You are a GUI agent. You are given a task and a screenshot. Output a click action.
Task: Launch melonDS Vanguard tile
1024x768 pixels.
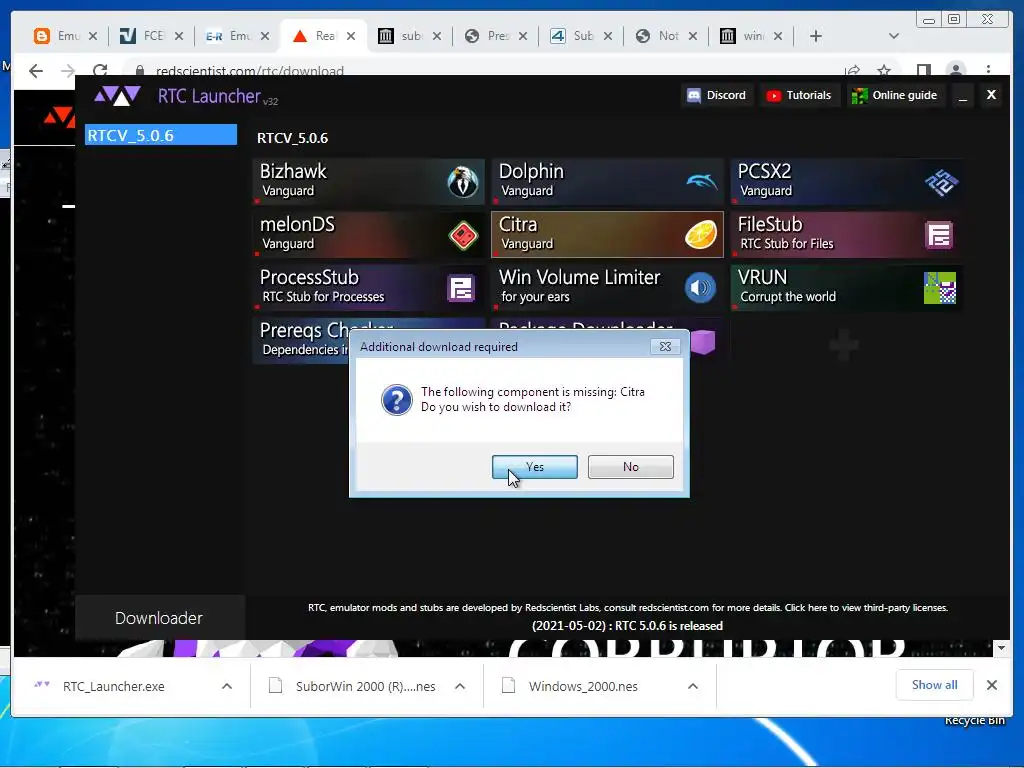[368, 234]
